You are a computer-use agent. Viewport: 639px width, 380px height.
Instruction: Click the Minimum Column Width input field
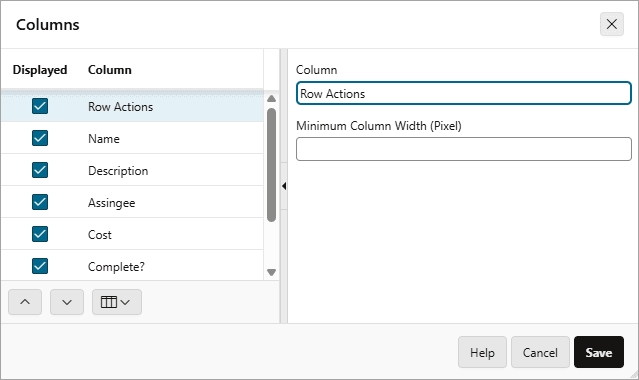pyautogui.click(x=464, y=149)
